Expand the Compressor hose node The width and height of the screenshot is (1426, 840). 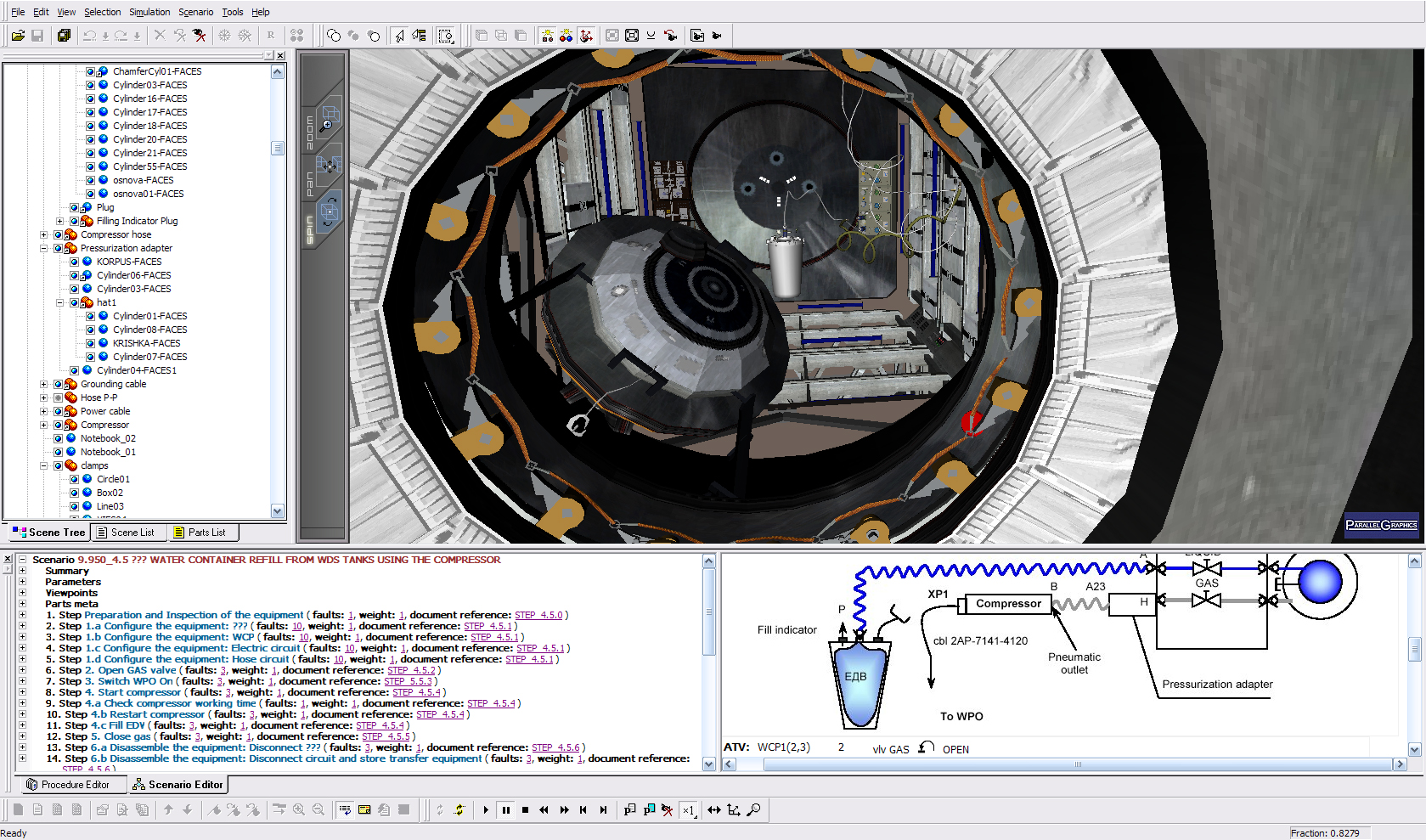pyautogui.click(x=43, y=234)
